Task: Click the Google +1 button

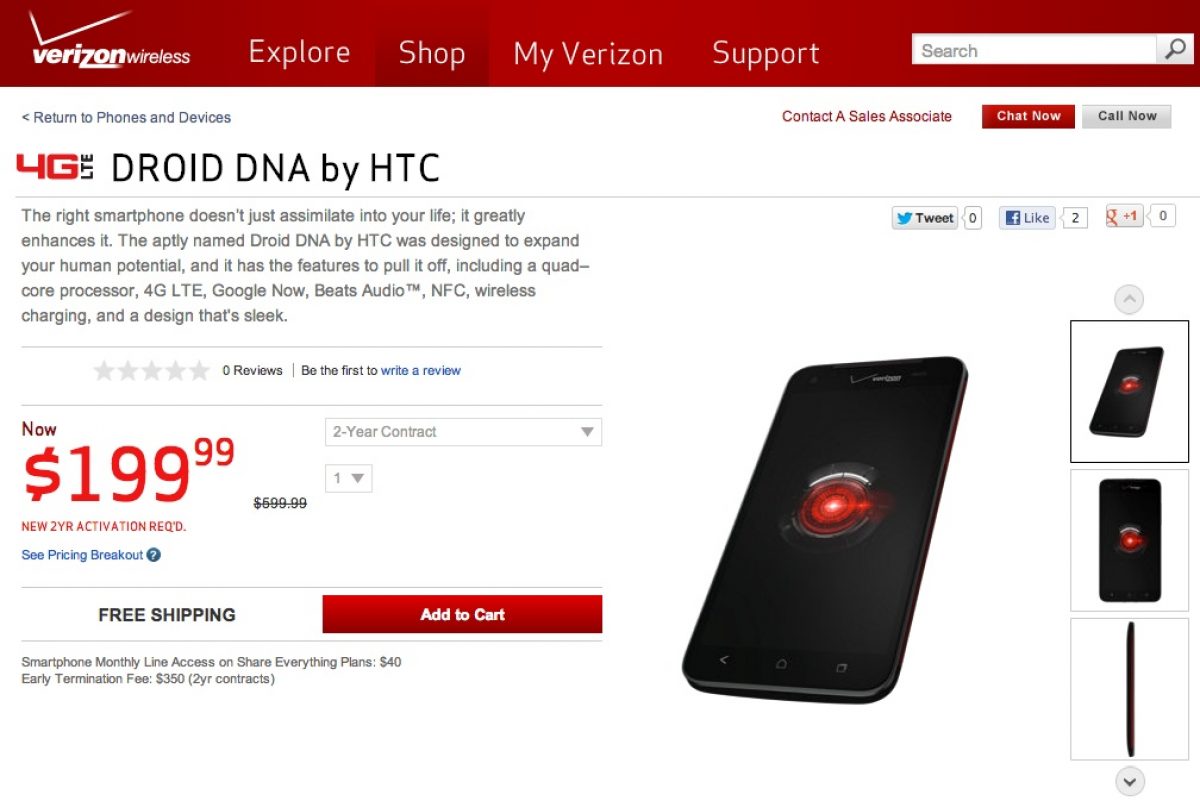Action: pos(1124,216)
